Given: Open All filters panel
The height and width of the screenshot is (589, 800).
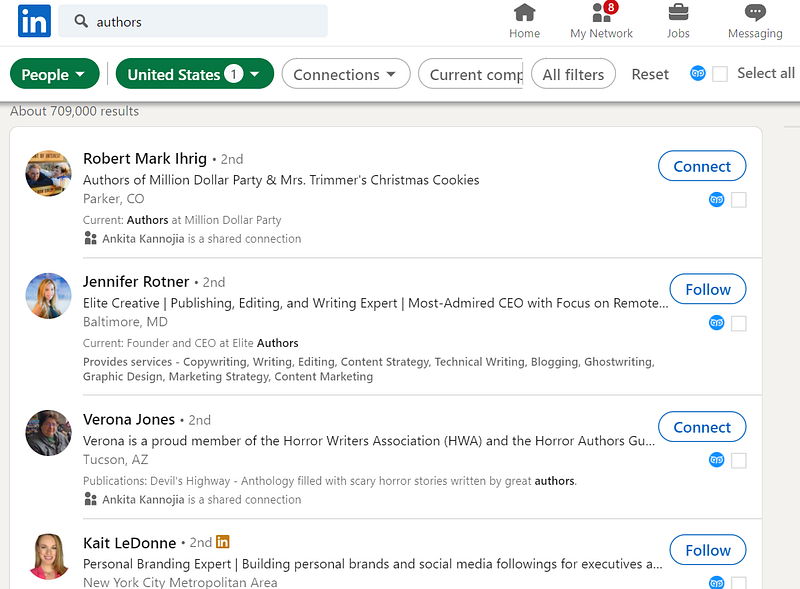Looking at the screenshot, I should [573, 74].
